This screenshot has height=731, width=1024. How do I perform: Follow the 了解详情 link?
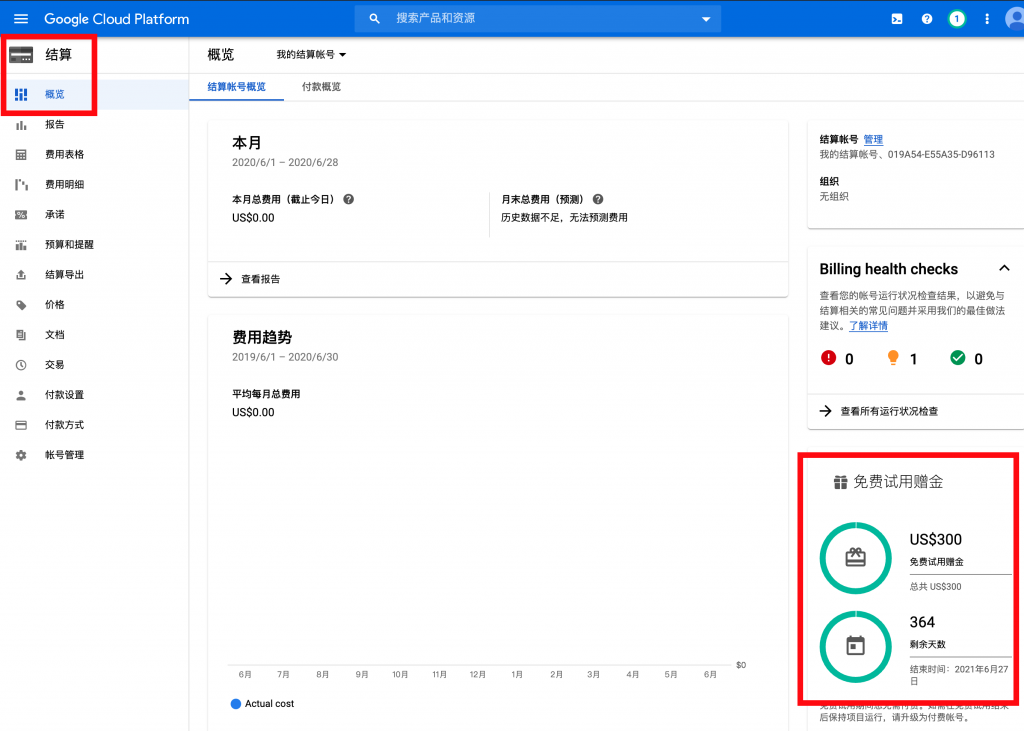pos(868,325)
